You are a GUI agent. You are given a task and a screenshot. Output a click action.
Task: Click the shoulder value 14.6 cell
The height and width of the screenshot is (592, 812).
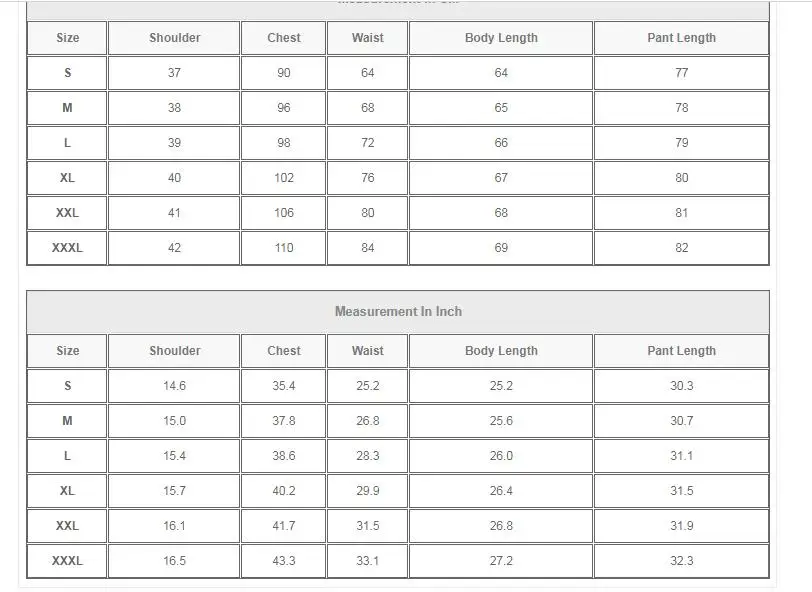coord(174,385)
